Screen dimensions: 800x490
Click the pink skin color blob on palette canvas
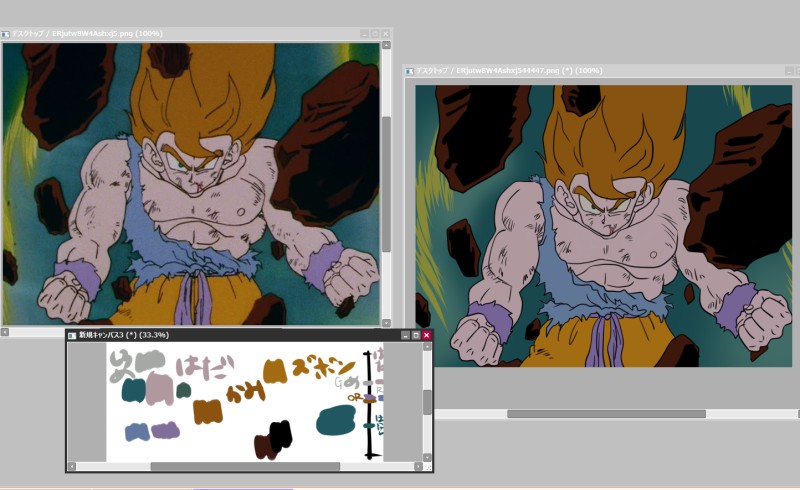click(x=159, y=389)
